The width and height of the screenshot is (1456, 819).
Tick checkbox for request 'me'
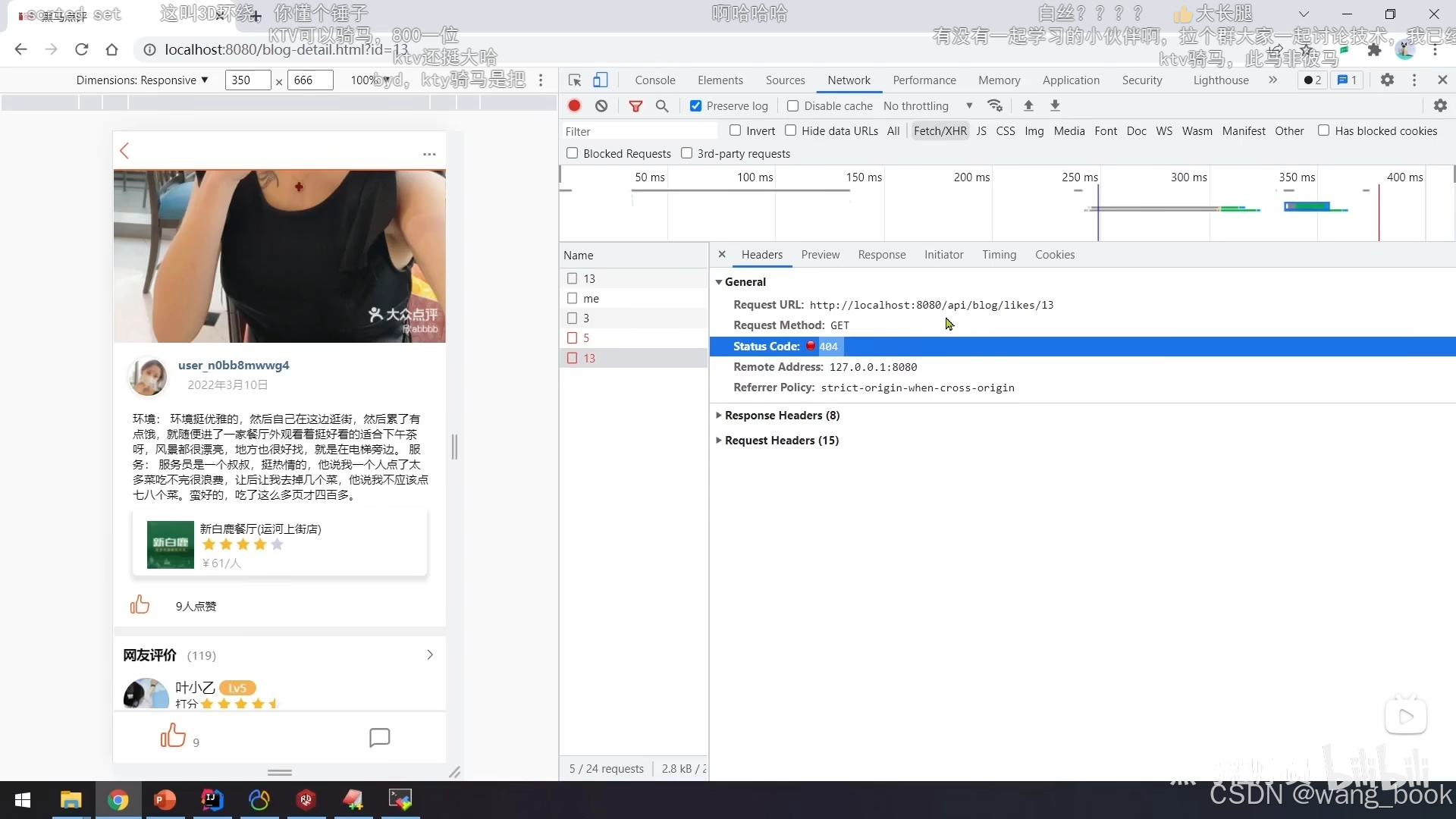[573, 299]
